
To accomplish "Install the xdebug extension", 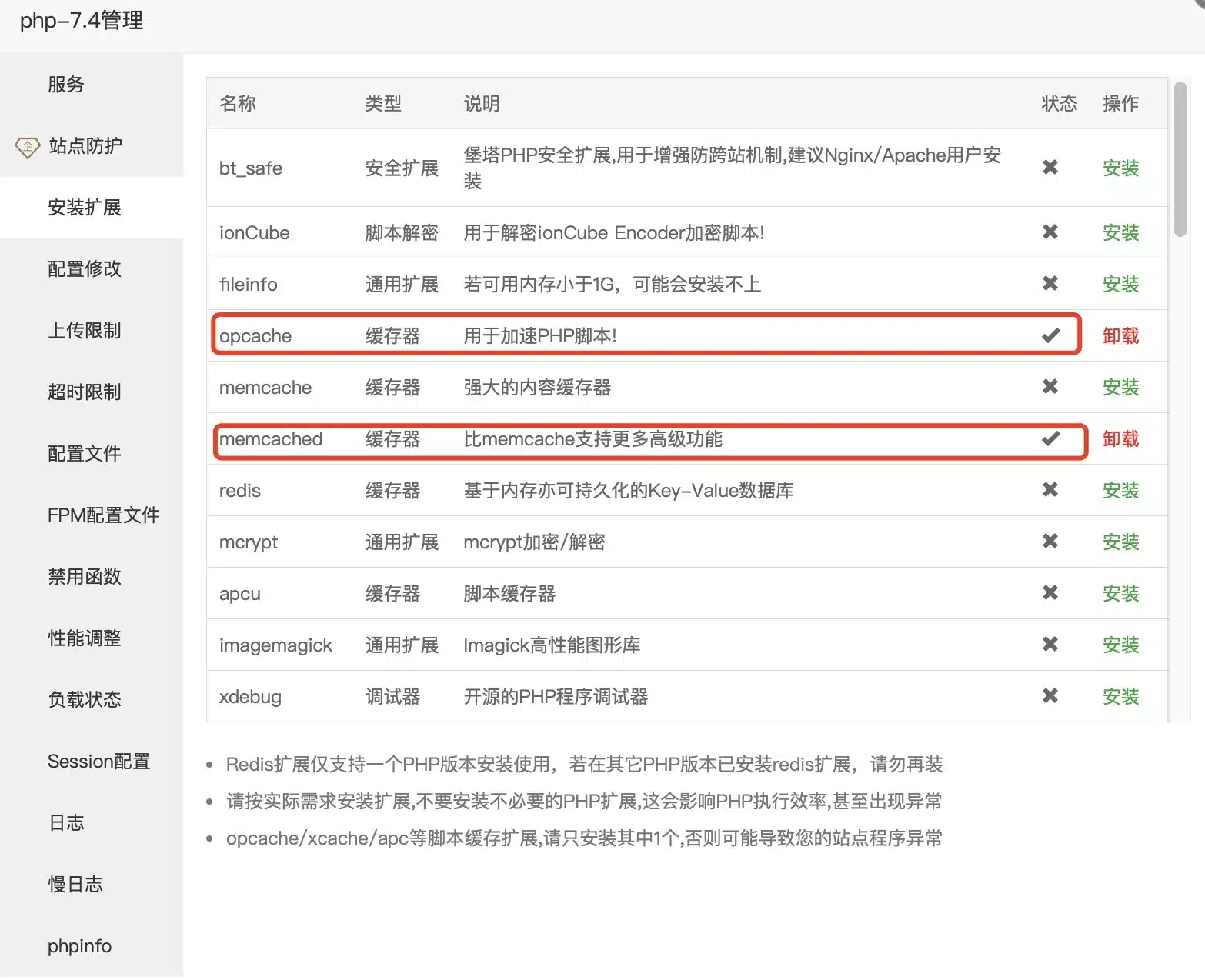I will click(1120, 697).
